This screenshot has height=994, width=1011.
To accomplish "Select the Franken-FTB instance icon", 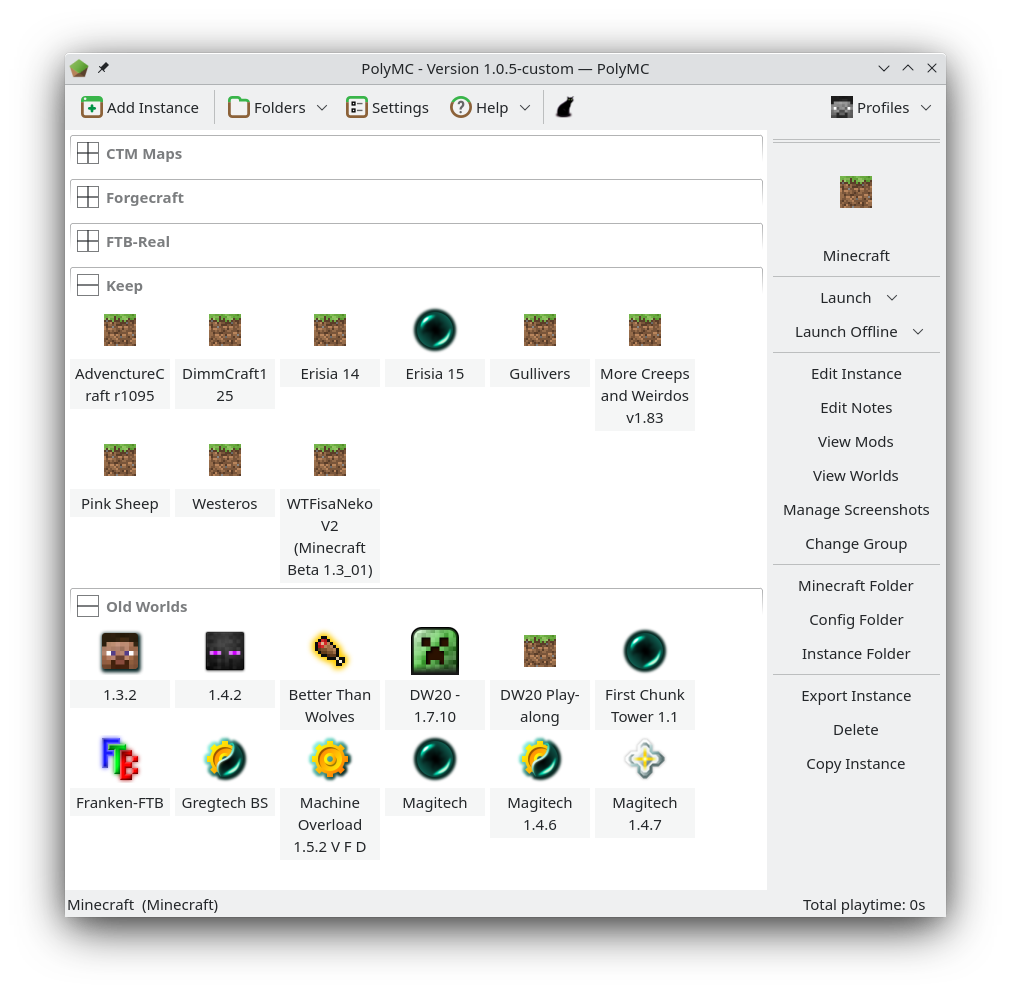I will pos(120,759).
